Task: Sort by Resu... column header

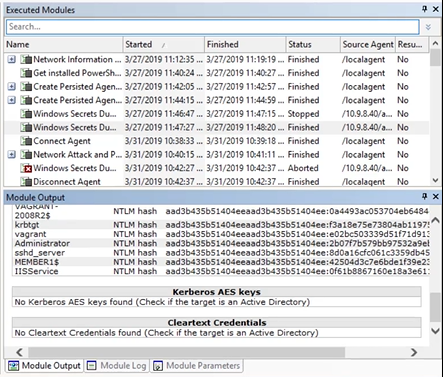Action: click(412, 45)
